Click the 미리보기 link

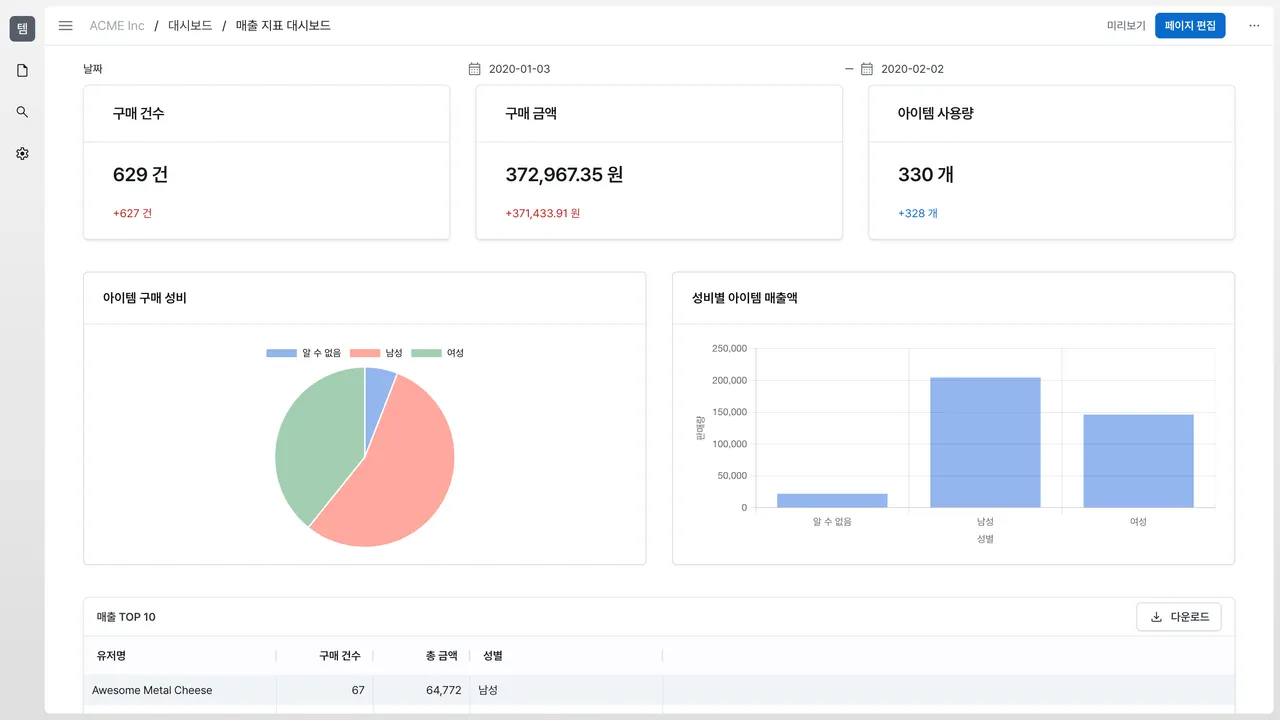[x=1126, y=26]
